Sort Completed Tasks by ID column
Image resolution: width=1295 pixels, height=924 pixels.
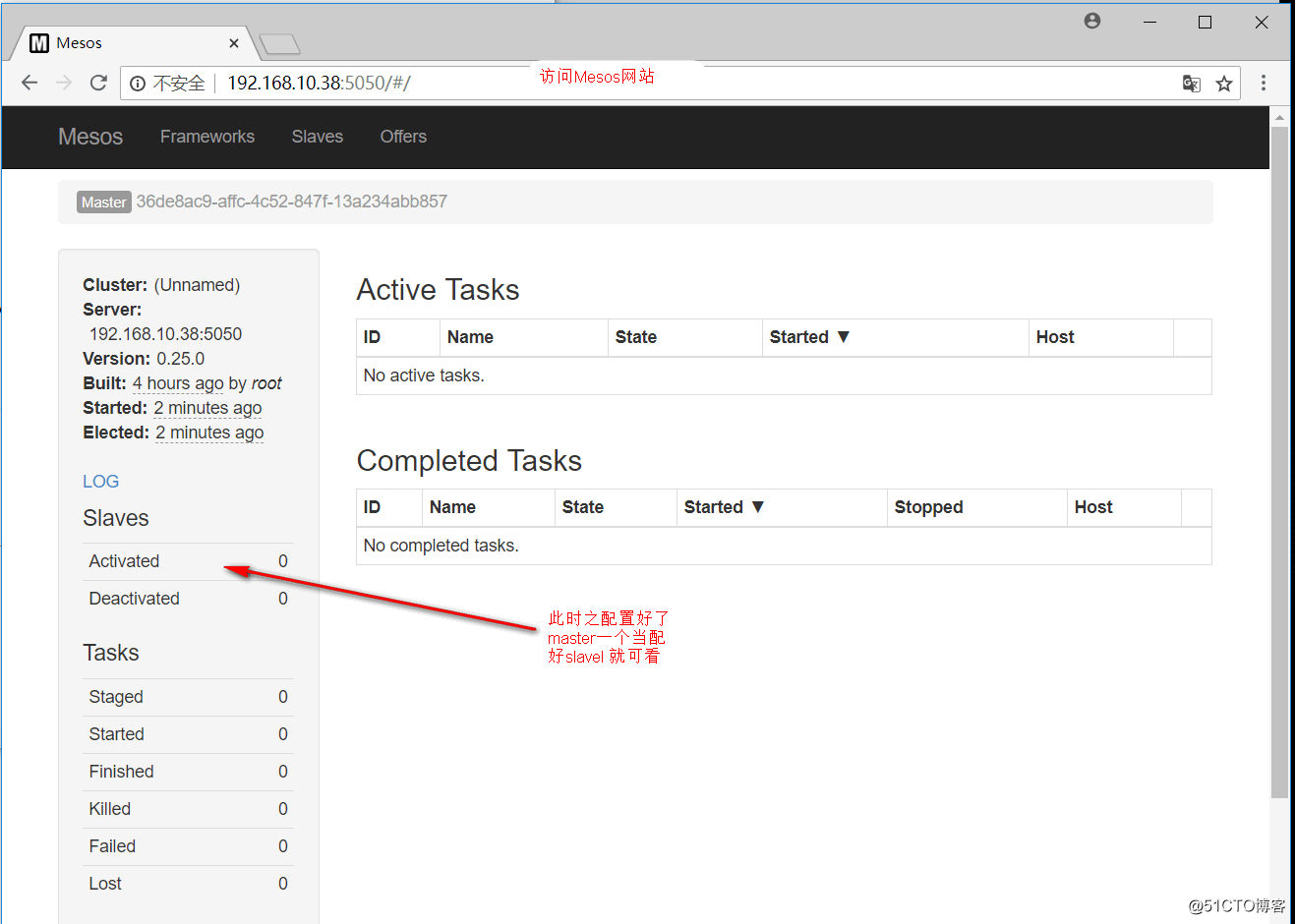(x=388, y=507)
